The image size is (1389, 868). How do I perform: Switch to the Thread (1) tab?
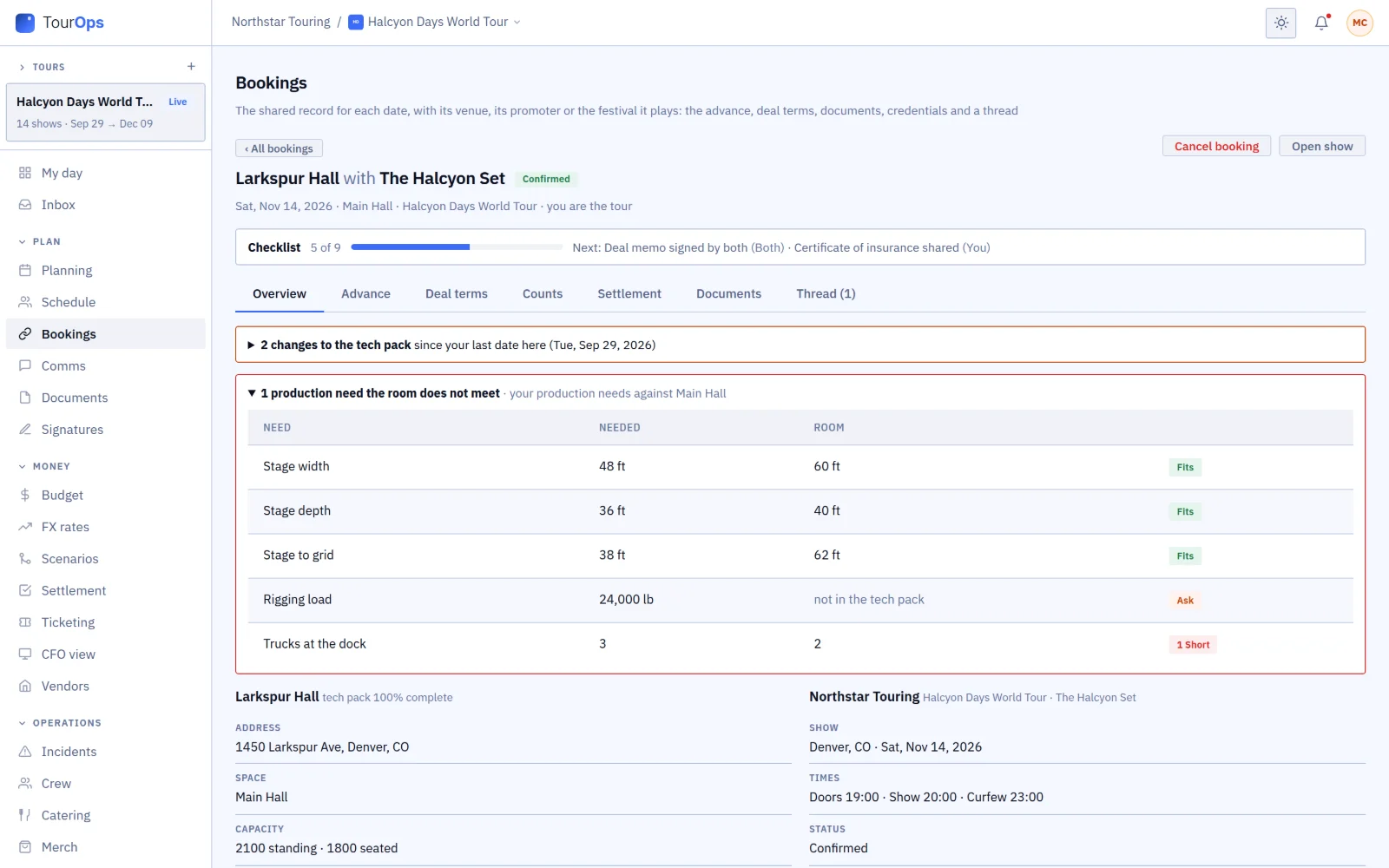[x=826, y=293]
